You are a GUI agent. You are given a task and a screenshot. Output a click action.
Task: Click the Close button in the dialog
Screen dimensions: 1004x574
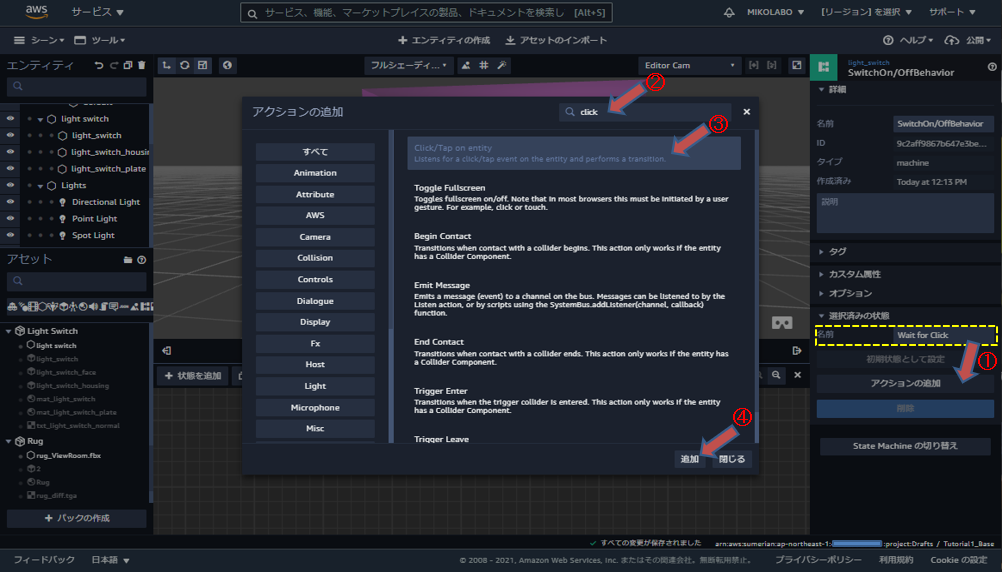click(732, 459)
